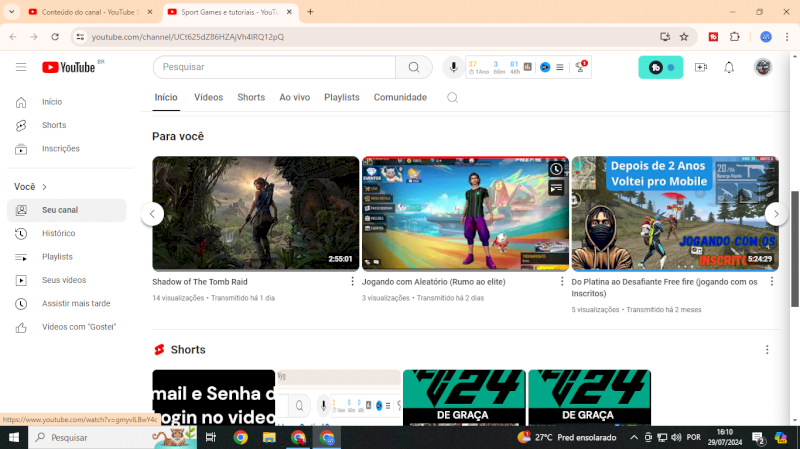This screenshot has width=800, height=449.
Task: Open the YouTube hamburger guide menu
Action: click(21, 67)
